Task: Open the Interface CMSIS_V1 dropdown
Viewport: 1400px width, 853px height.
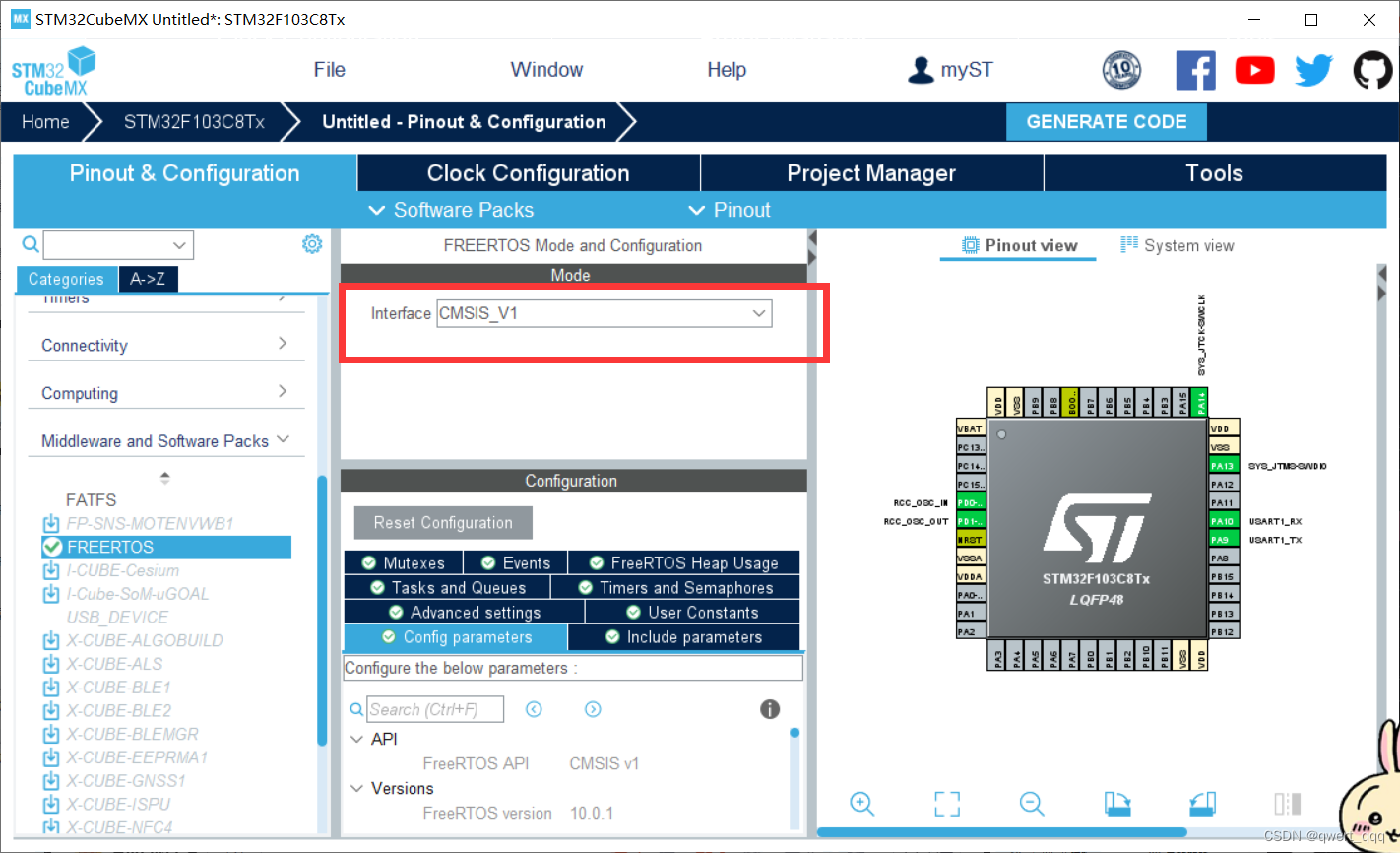Action: [x=605, y=313]
